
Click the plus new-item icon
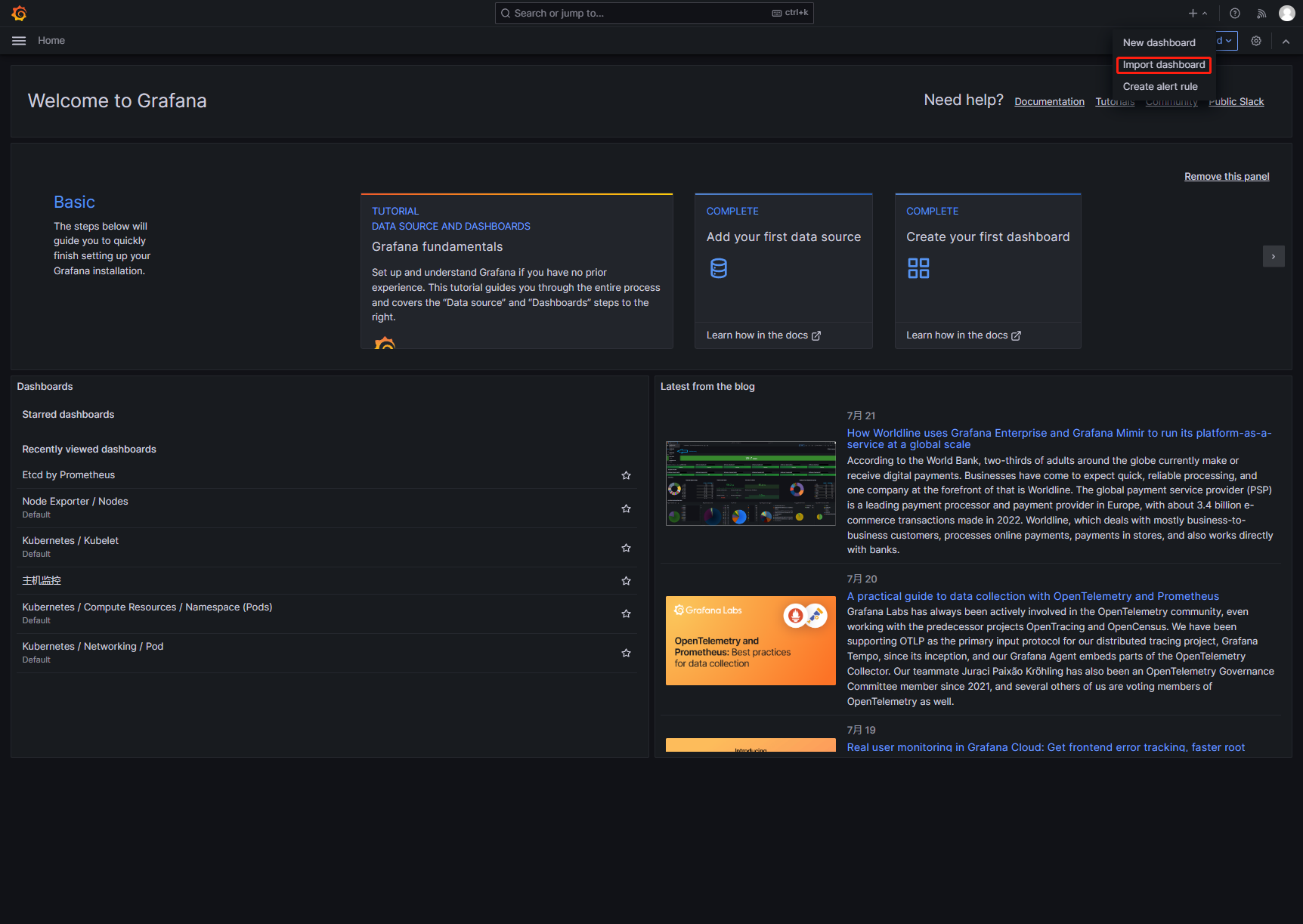tap(1193, 13)
